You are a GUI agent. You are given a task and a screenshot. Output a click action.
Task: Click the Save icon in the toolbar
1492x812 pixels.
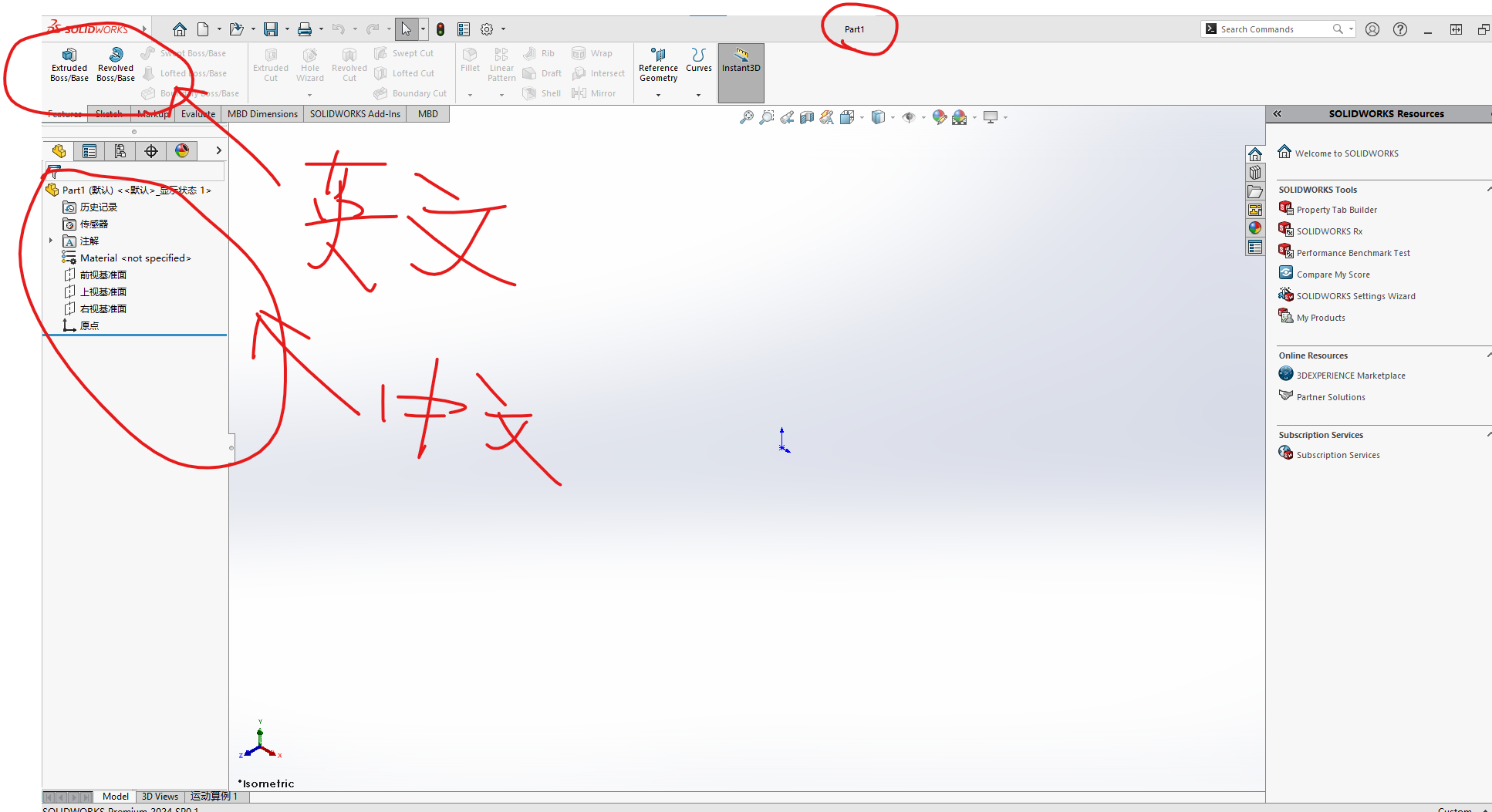tap(271, 29)
